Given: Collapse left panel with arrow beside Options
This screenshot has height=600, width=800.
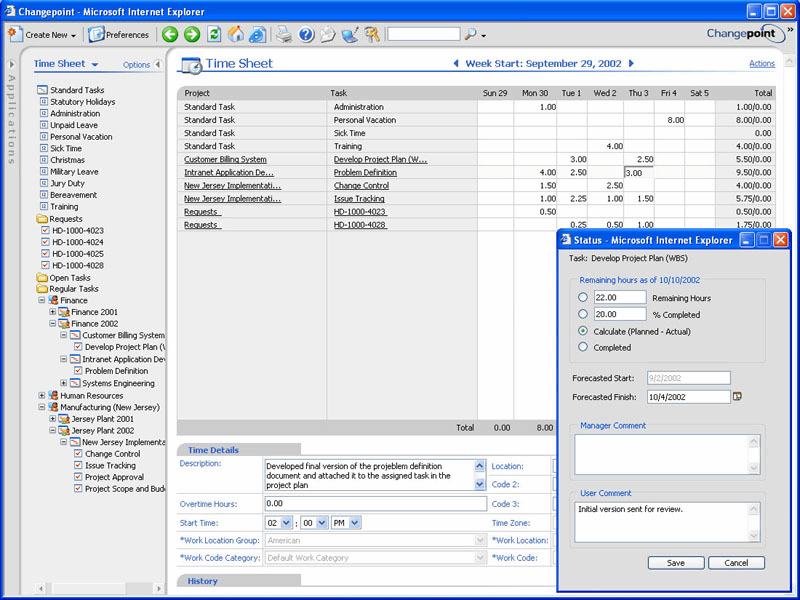Looking at the screenshot, I should tap(158, 64).
